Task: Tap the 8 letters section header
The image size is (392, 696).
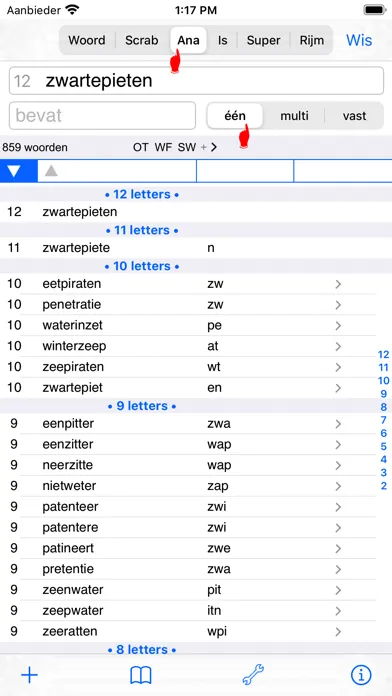Action: pyautogui.click(x=142, y=650)
